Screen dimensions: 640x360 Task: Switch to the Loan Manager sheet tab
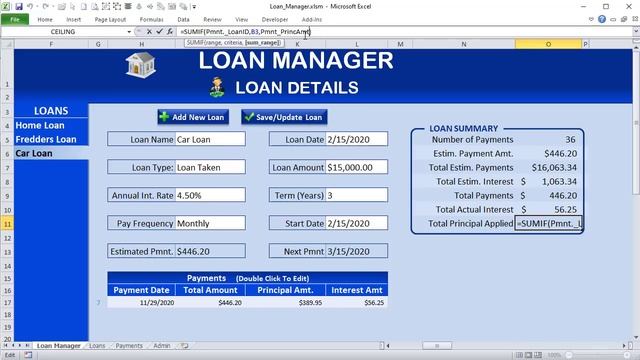point(58,345)
